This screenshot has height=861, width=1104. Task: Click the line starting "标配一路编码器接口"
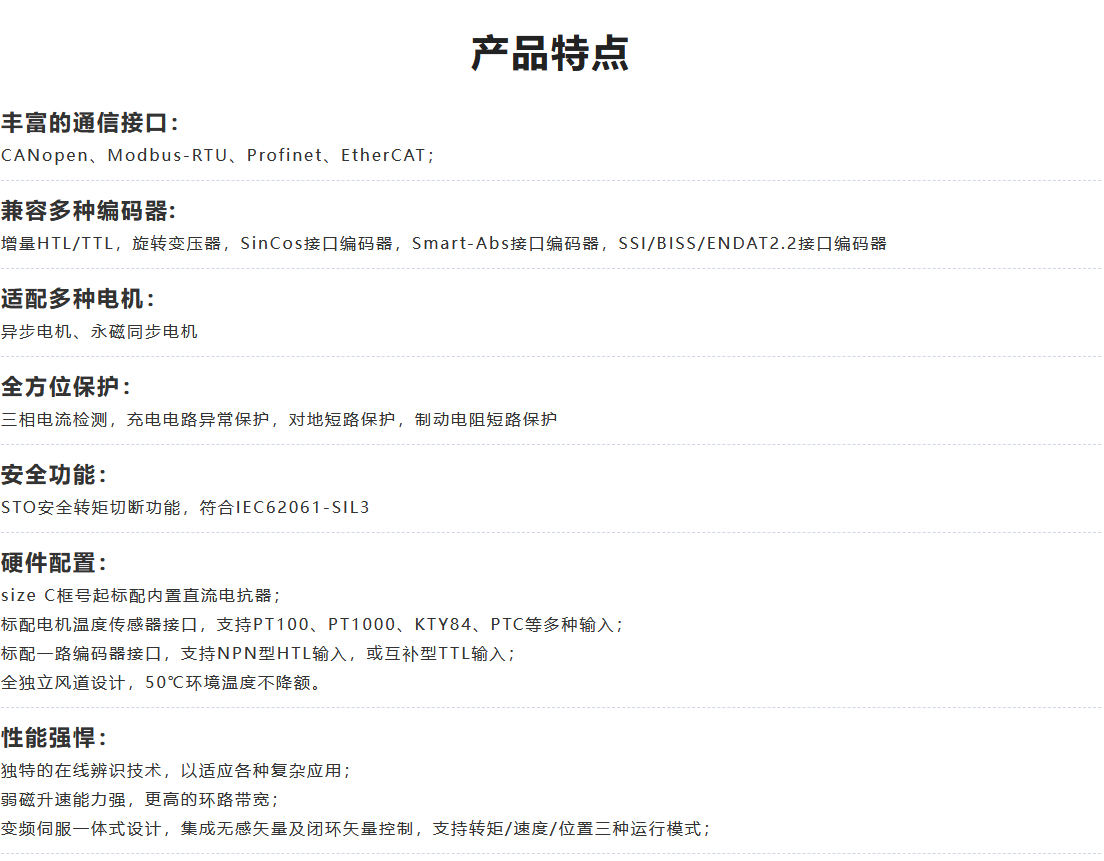point(258,654)
